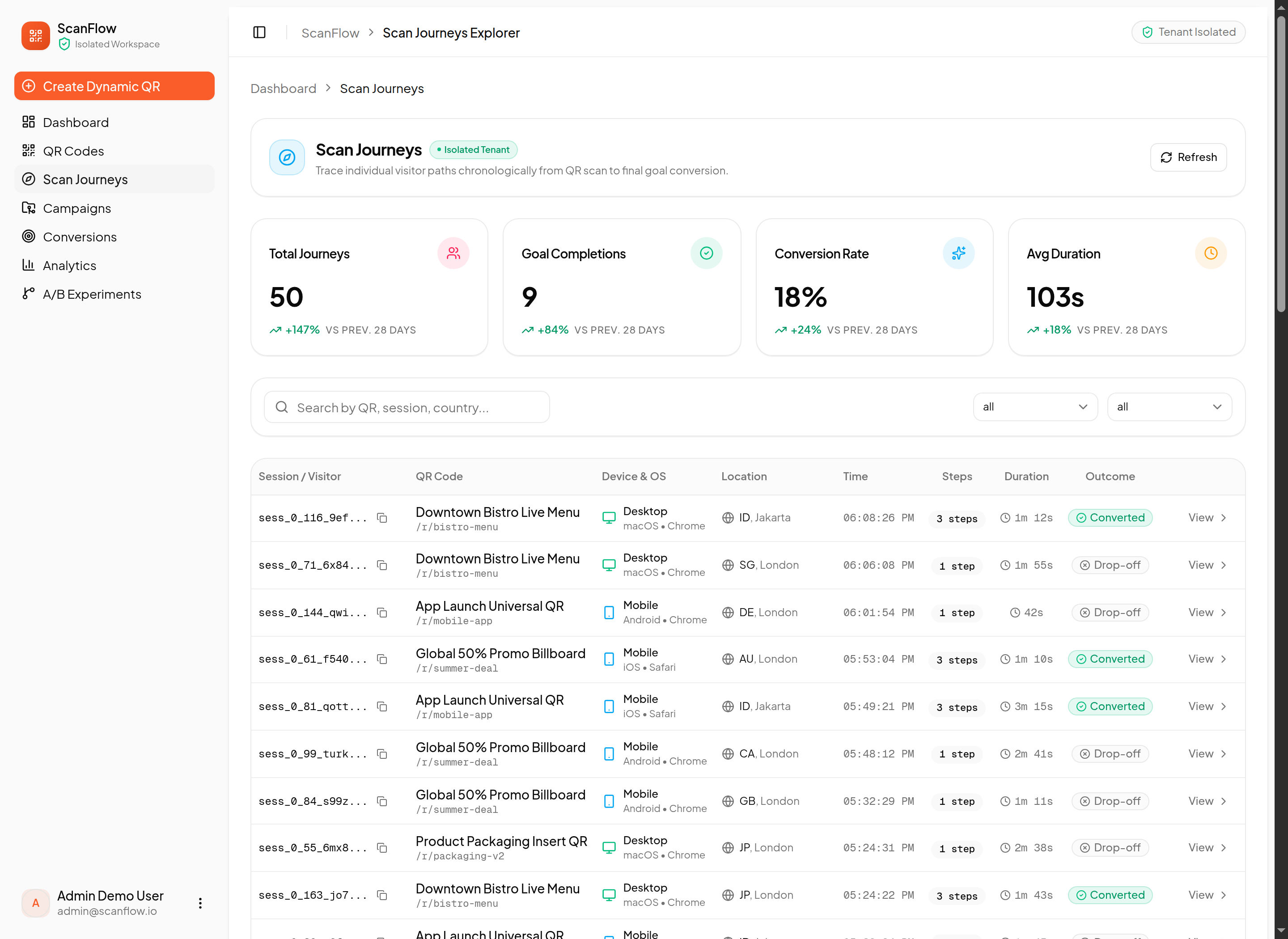The height and width of the screenshot is (939, 1288).
Task: Open A/B Experiments in the sidebar
Action: [114, 294]
